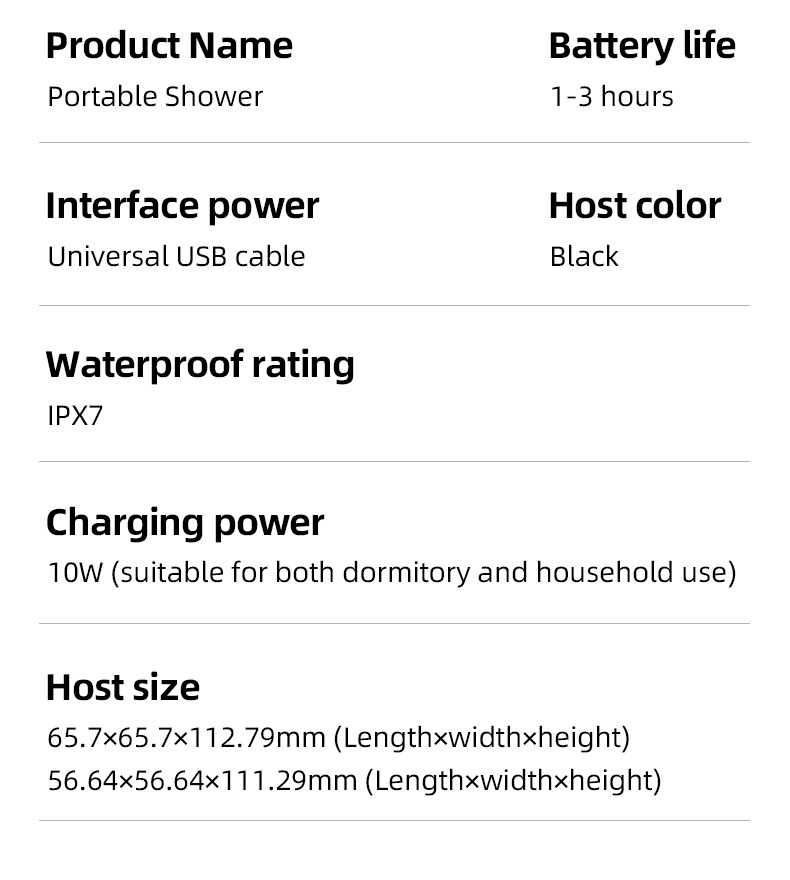Select the Portable Shower text

click(x=155, y=97)
